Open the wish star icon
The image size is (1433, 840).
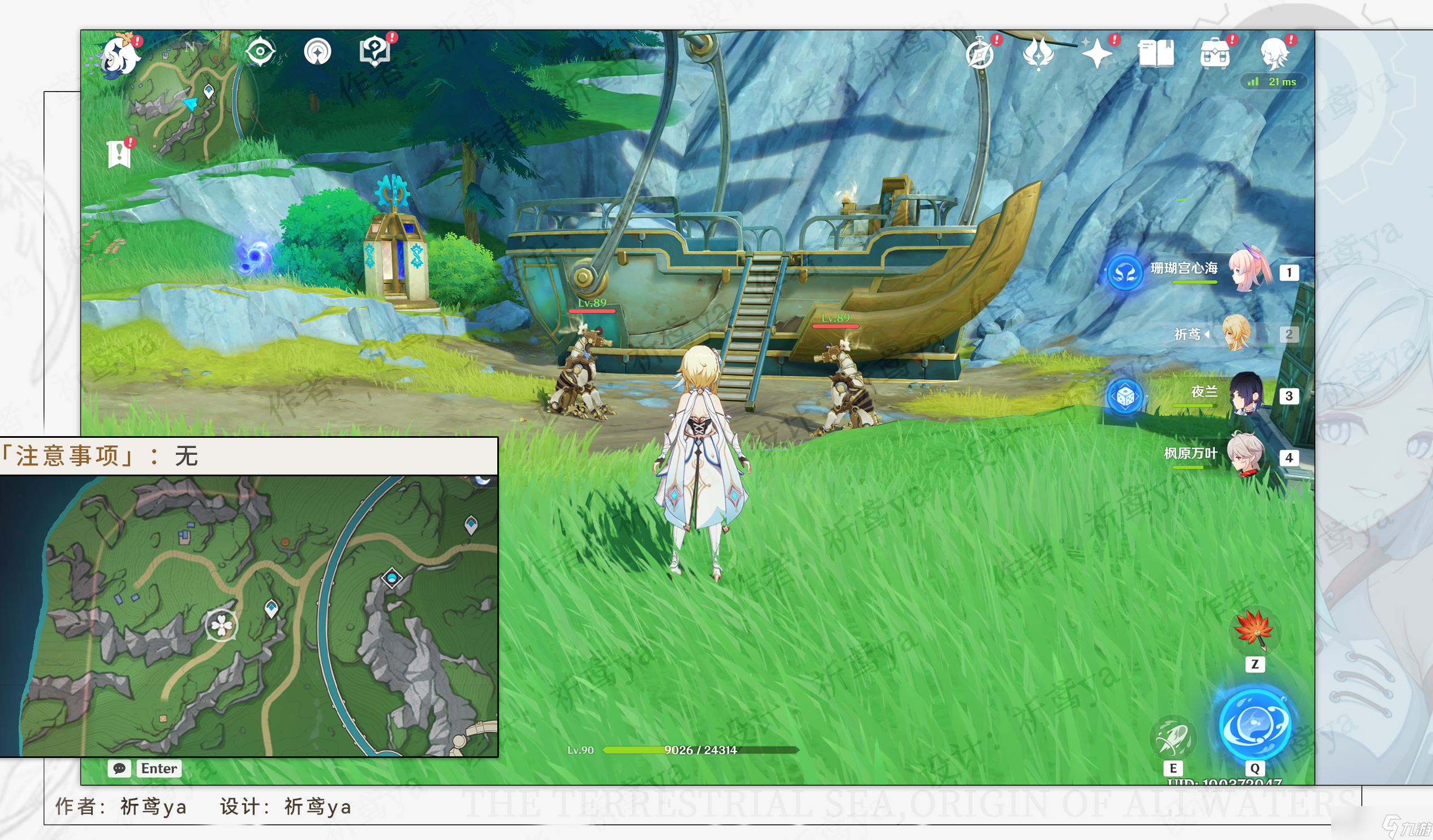[1097, 54]
